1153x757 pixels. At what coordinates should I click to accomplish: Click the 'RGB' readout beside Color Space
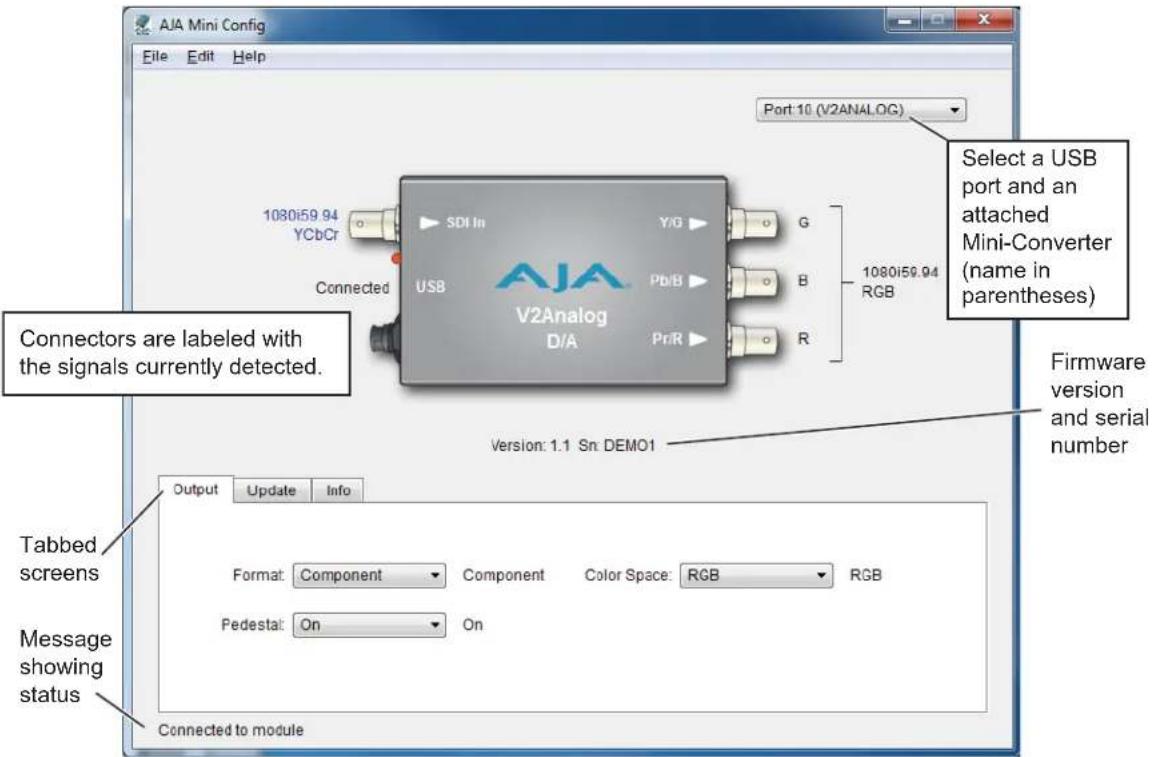coord(865,575)
